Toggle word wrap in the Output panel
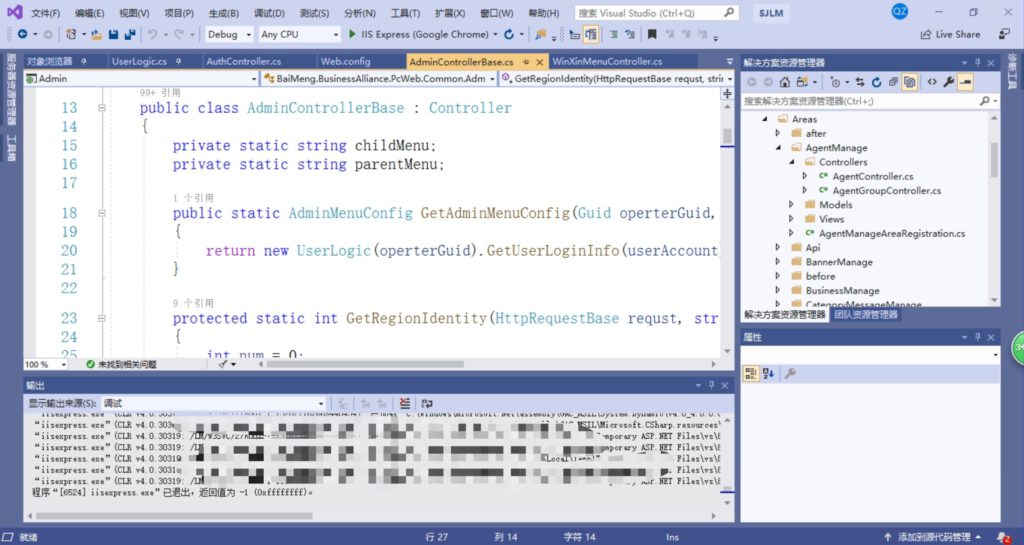 [427, 403]
